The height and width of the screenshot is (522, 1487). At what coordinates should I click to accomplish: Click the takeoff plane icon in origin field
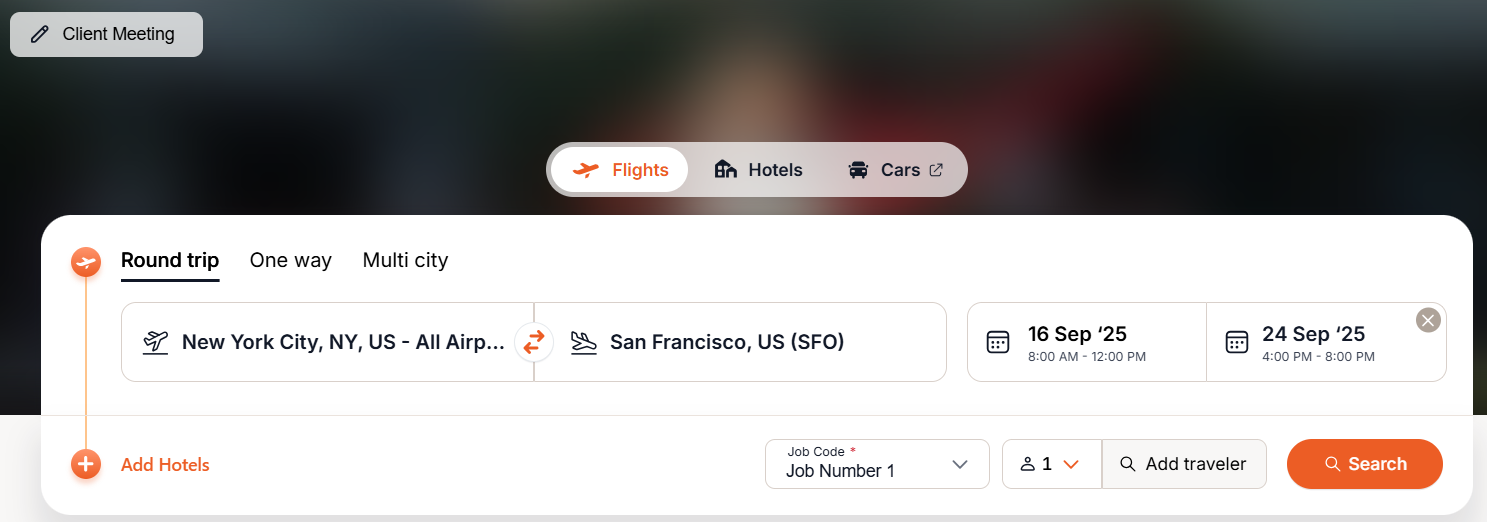[155, 342]
